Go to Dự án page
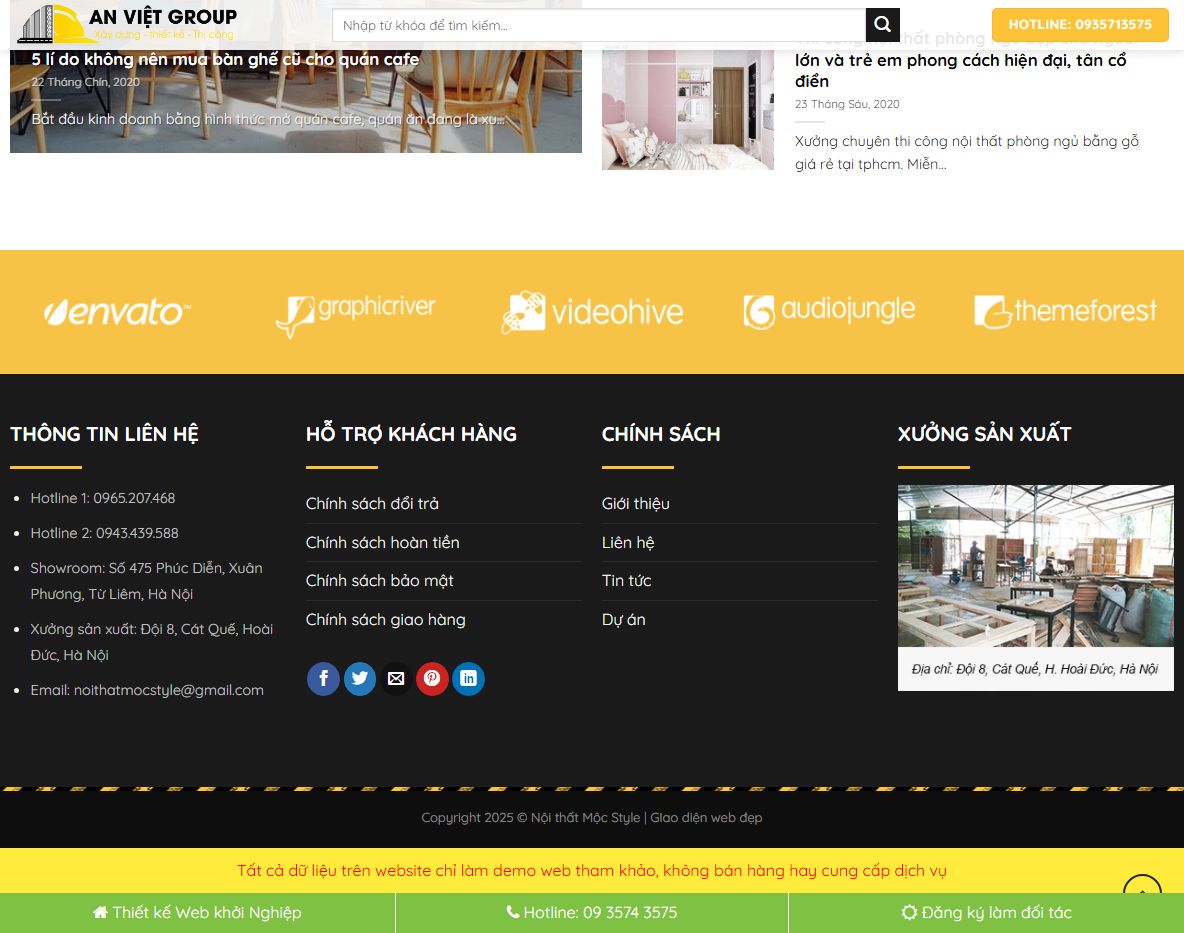 624,620
